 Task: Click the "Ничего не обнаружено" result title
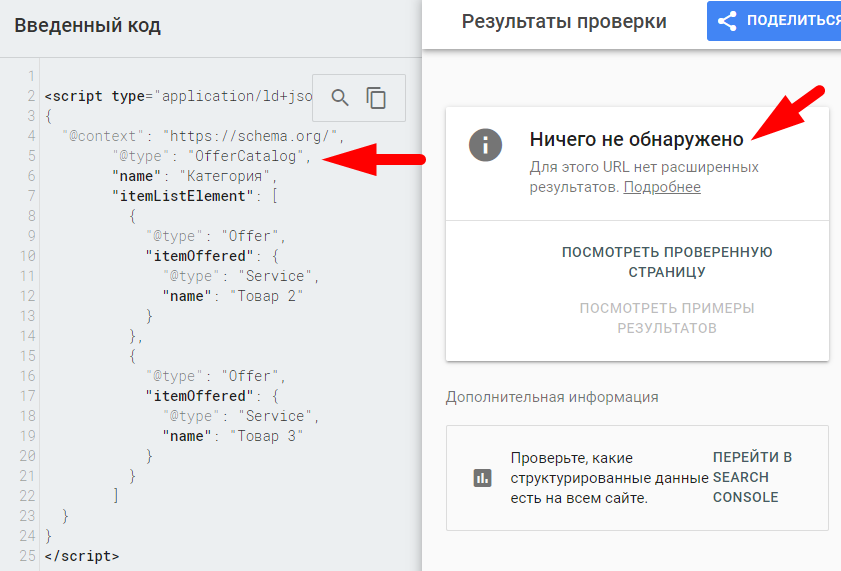[636, 139]
